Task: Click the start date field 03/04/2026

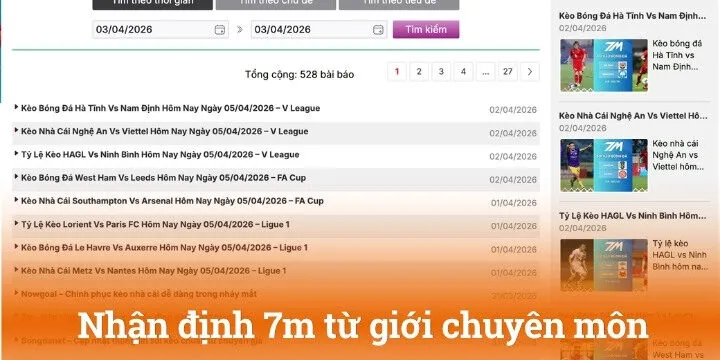Action: pyautogui.click(x=160, y=29)
